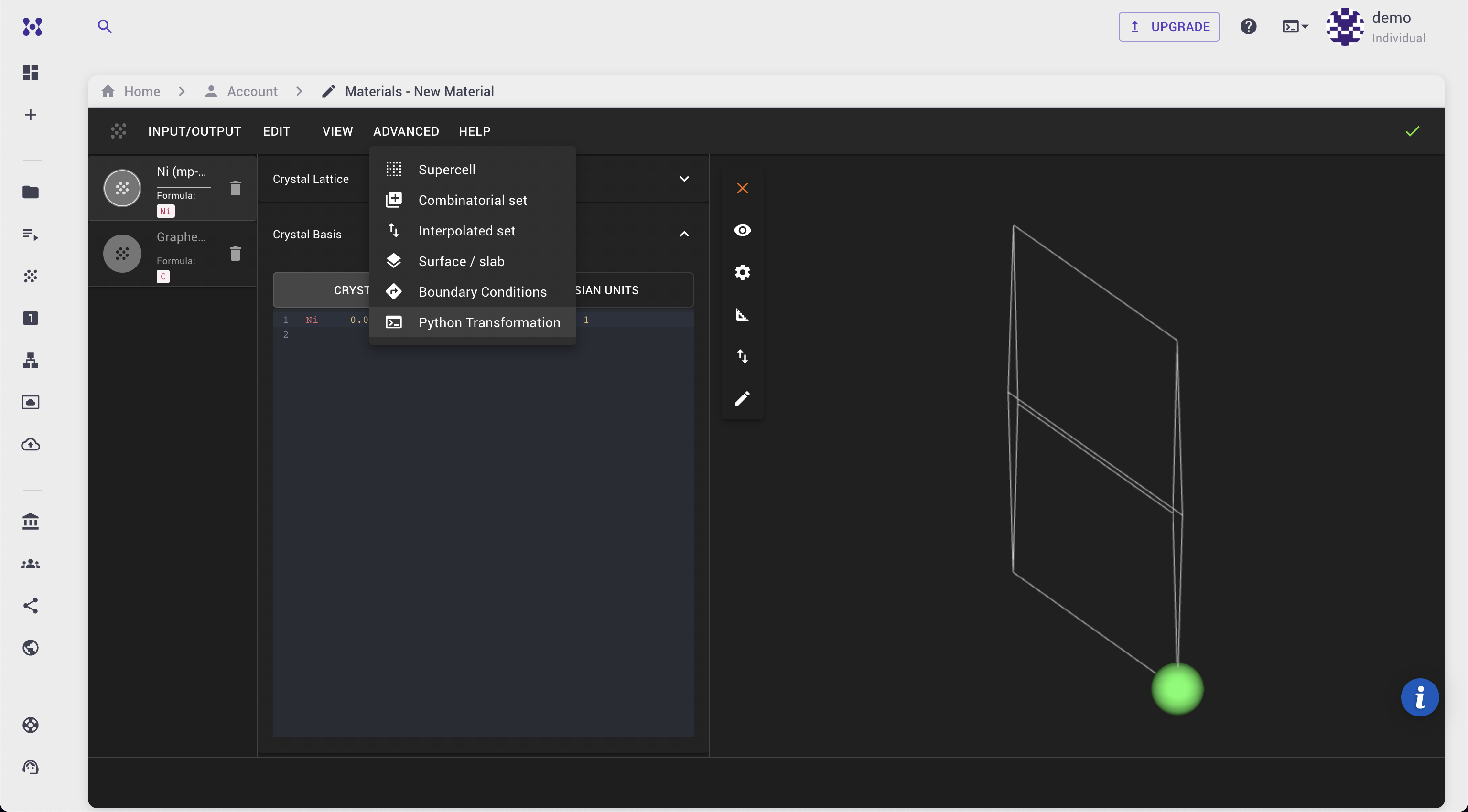This screenshot has width=1468, height=812.
Task: Navigate to Home via the breadcrumb
Action: [x=141, y=91]
